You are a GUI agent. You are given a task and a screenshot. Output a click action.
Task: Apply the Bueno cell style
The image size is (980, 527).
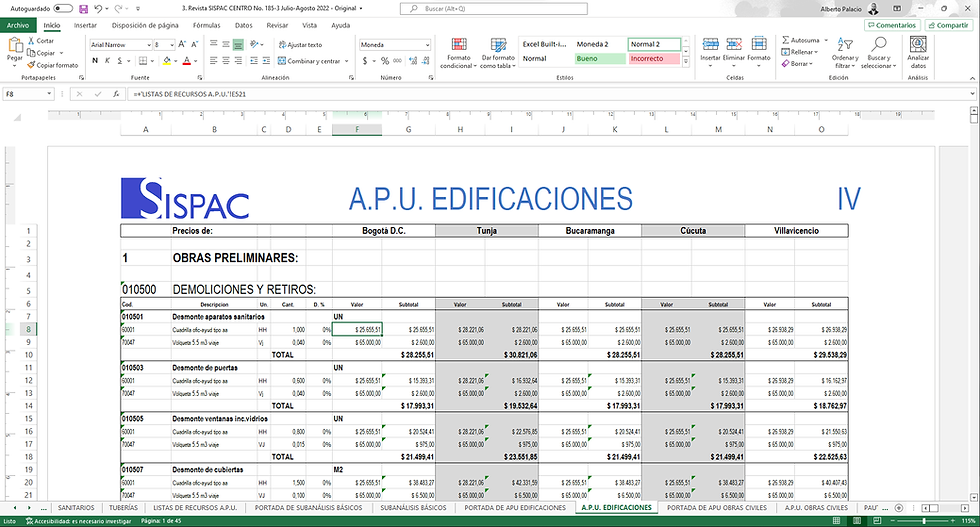pos(600,59)
